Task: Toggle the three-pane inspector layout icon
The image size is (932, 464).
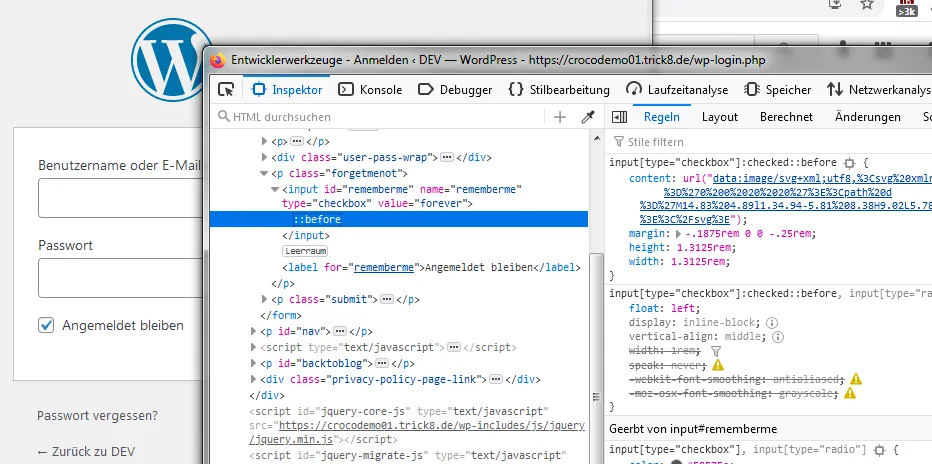Action: click(619, 117)
